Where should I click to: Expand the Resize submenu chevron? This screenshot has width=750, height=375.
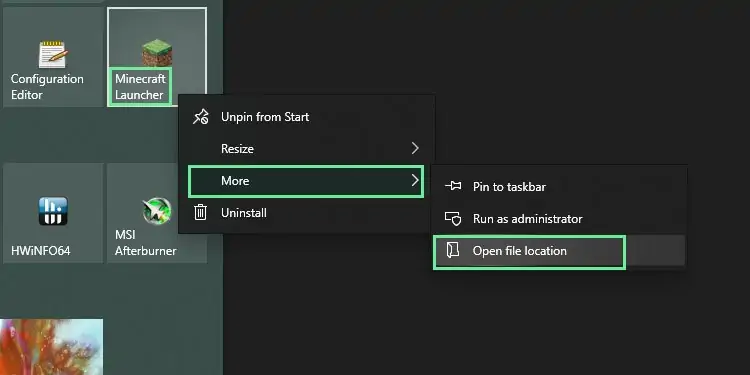415,148
